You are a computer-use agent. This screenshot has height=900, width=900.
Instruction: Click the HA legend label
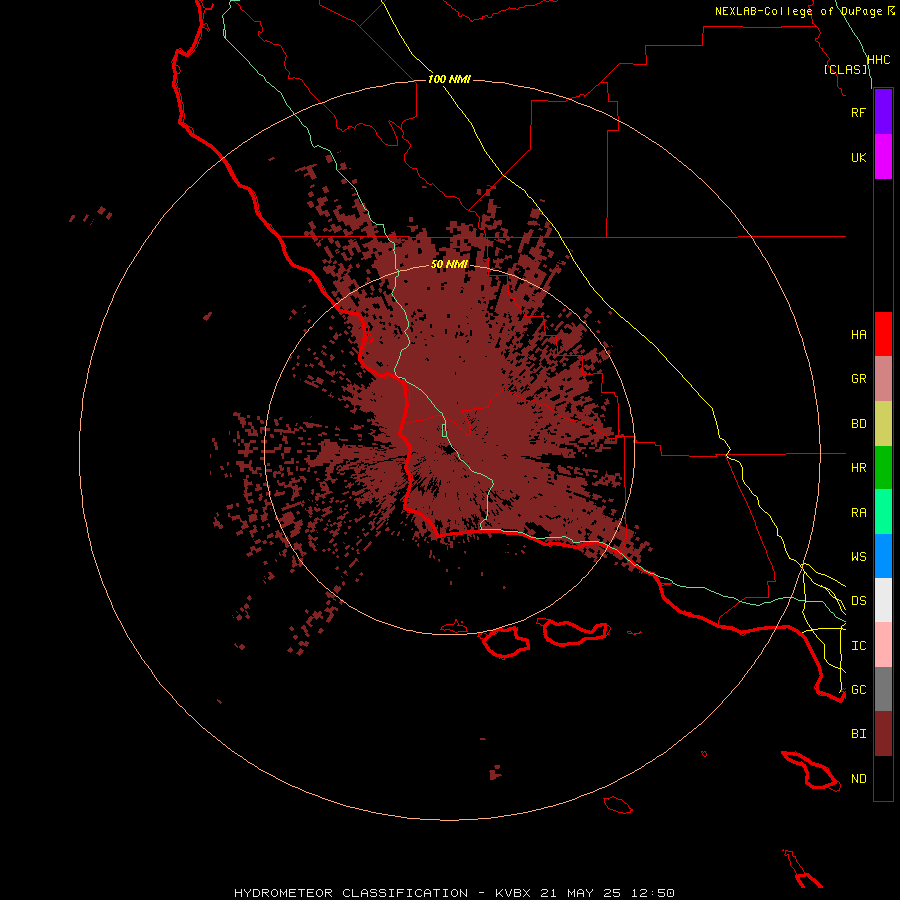[858, 335]
